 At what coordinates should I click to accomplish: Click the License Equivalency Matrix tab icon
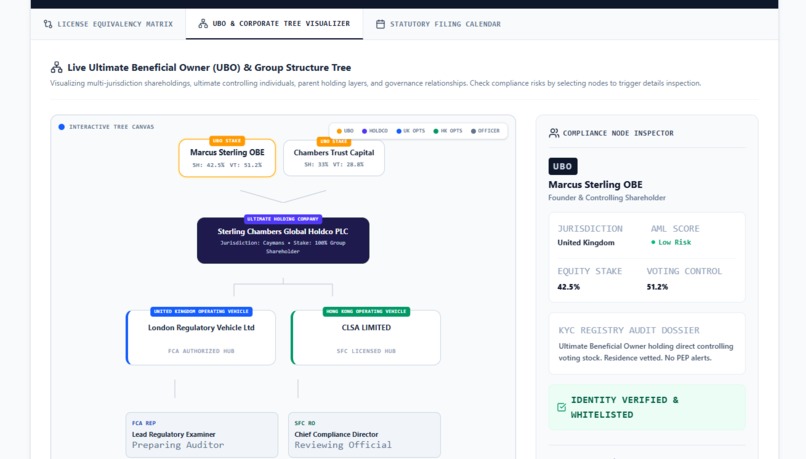(48, 24)
